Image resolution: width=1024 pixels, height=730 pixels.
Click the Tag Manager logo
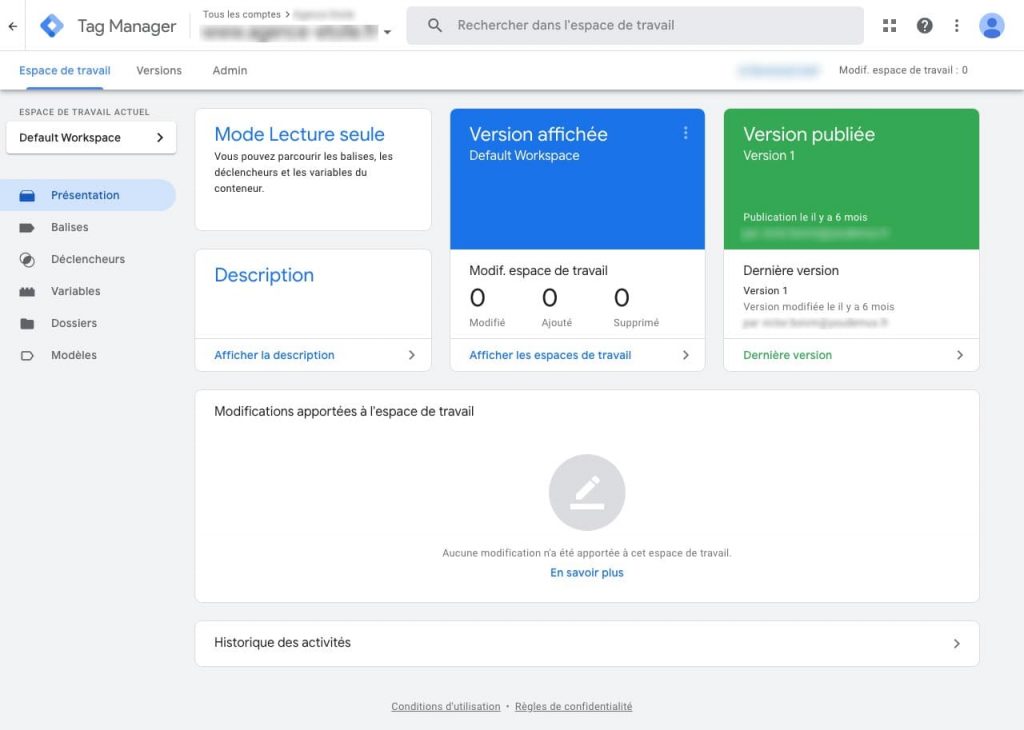click(x=51, y=26)
